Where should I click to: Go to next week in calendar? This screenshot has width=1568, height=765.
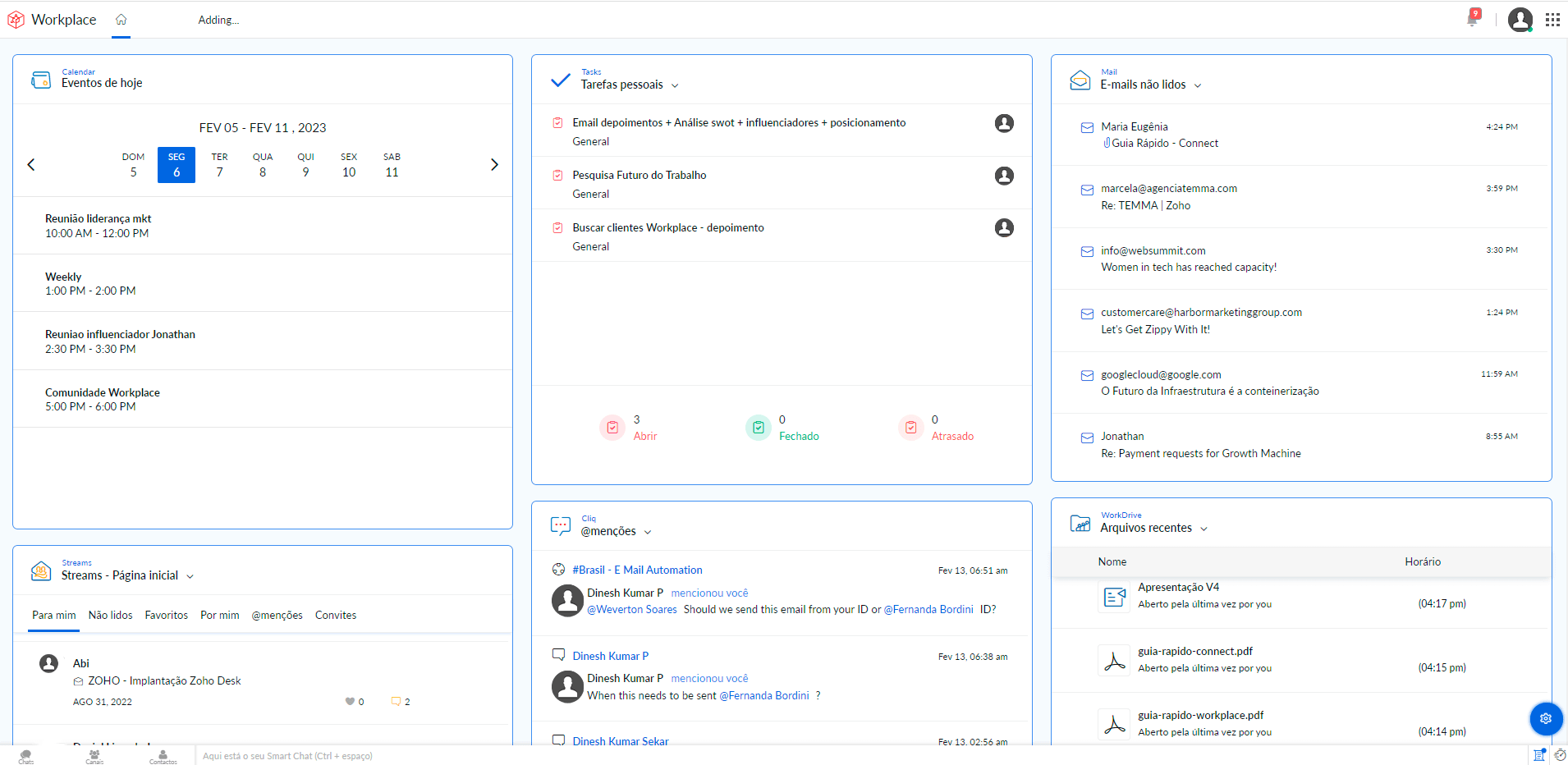click(x=494, y=164)
